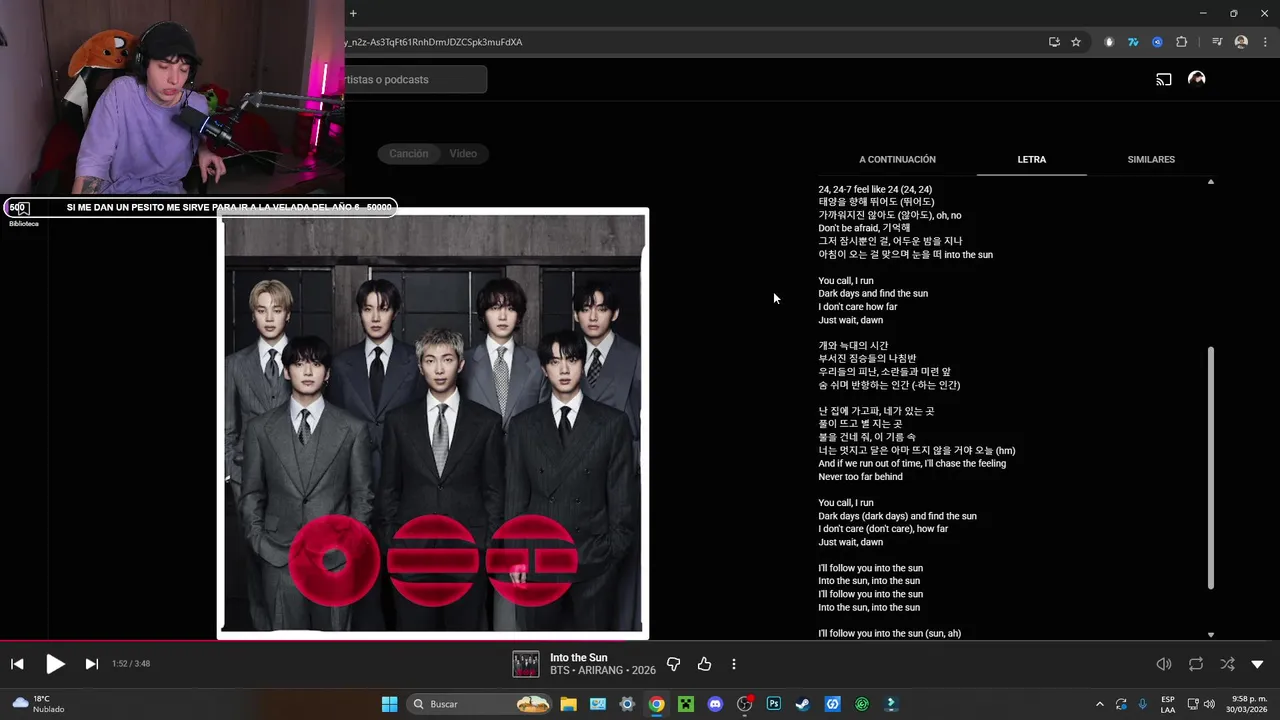Image resolution: width=1280 pixels, height=720 pixels.
Task: Focus the artists or podcasts search box
Action: tap(416, 80)
